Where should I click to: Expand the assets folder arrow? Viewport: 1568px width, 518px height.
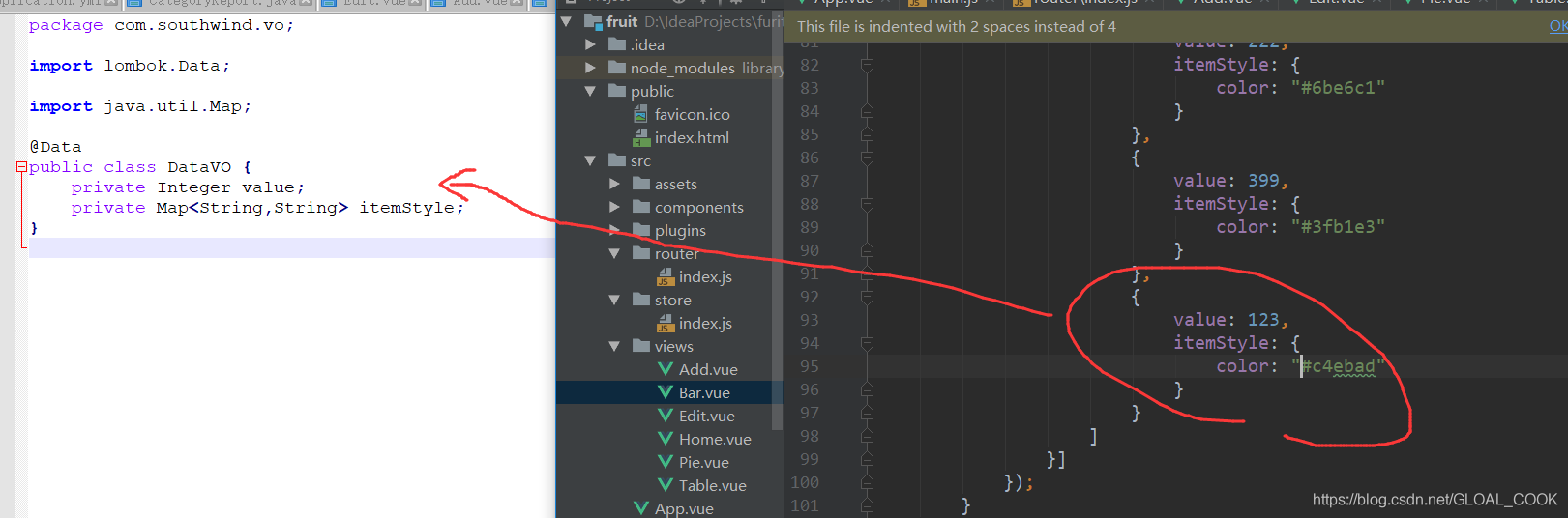[x=614, y=184]
